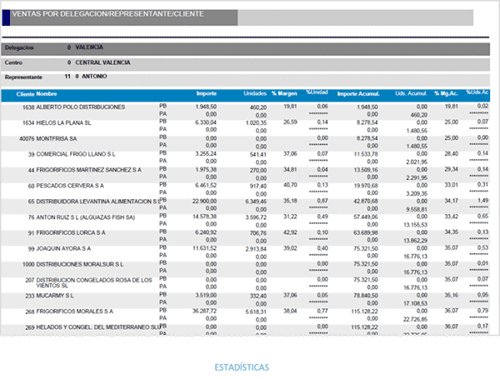The height and width of the screenshot is (379, 500).
Task: Click the importe value 3.519,00 for Mucarmy
Action: tap(206, 295)
